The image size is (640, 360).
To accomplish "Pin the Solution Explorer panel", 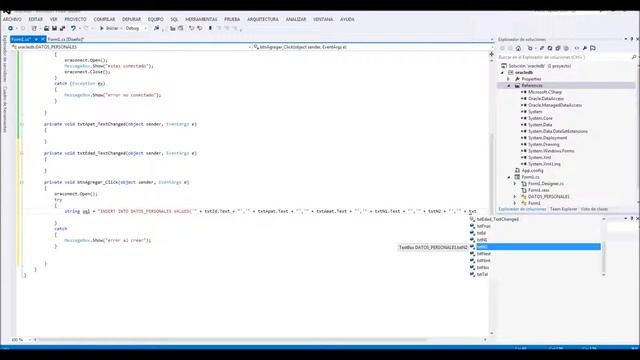I will pyautogui.click(x=631, y=39).
